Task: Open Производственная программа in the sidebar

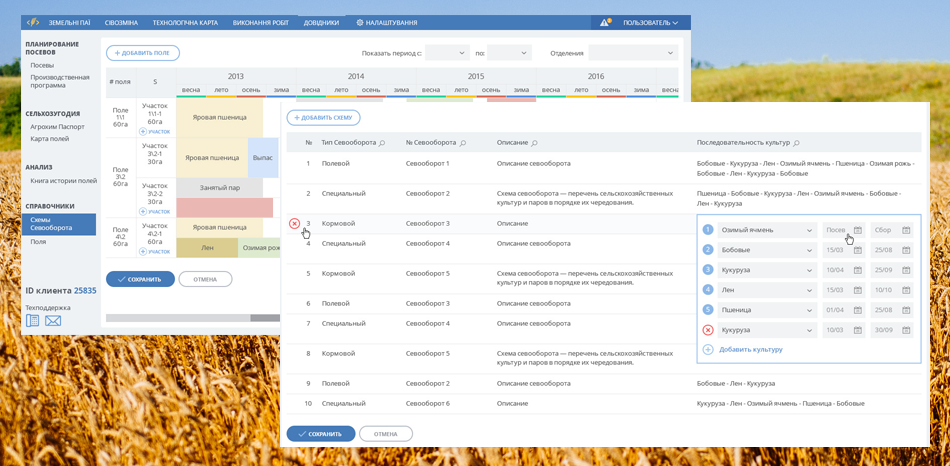Action: [60, 81]
